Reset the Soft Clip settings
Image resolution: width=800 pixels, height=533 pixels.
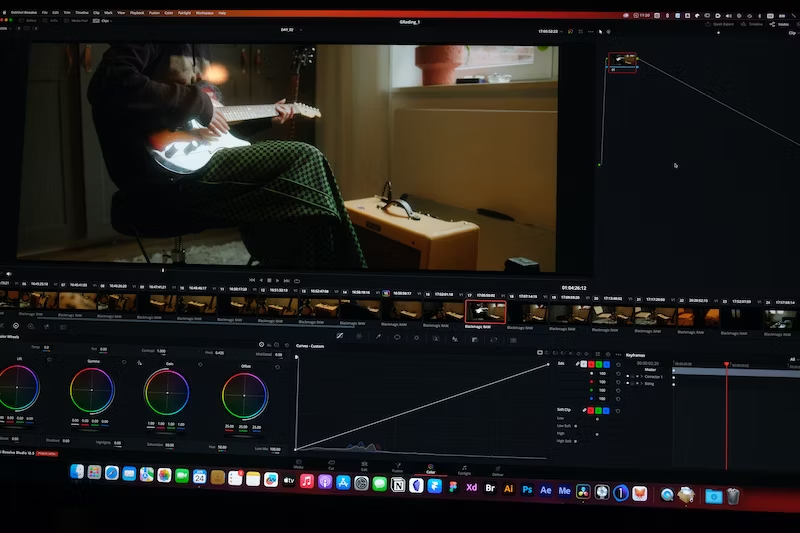point(618,411)
